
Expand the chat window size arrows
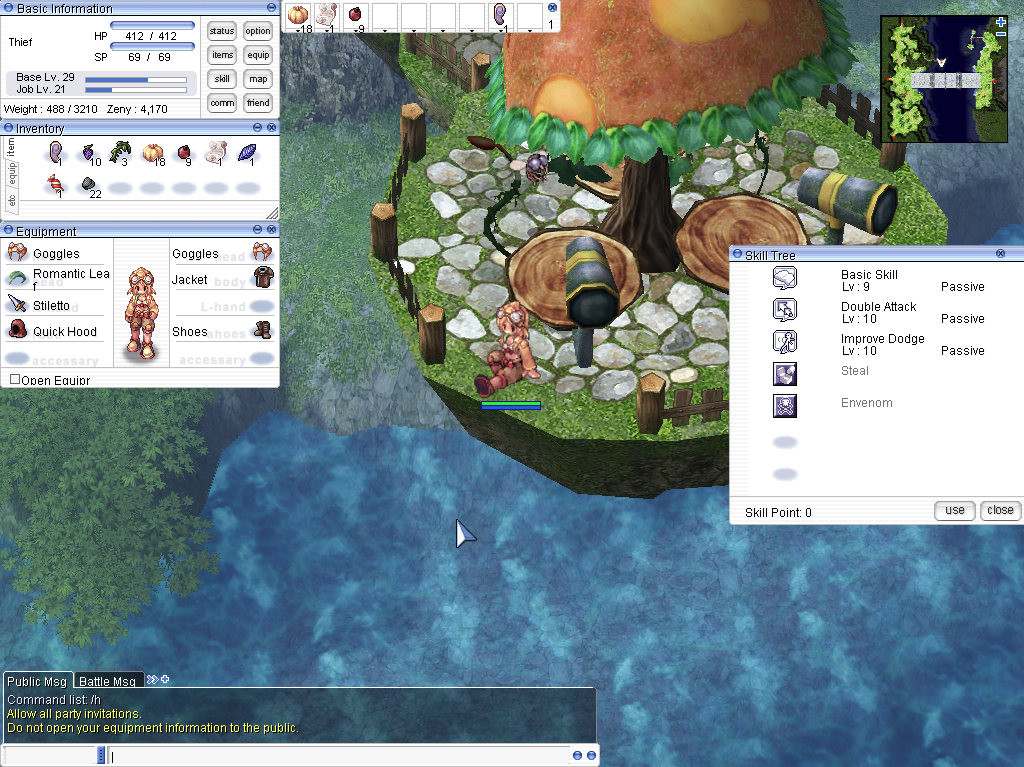tap(152, 679)
